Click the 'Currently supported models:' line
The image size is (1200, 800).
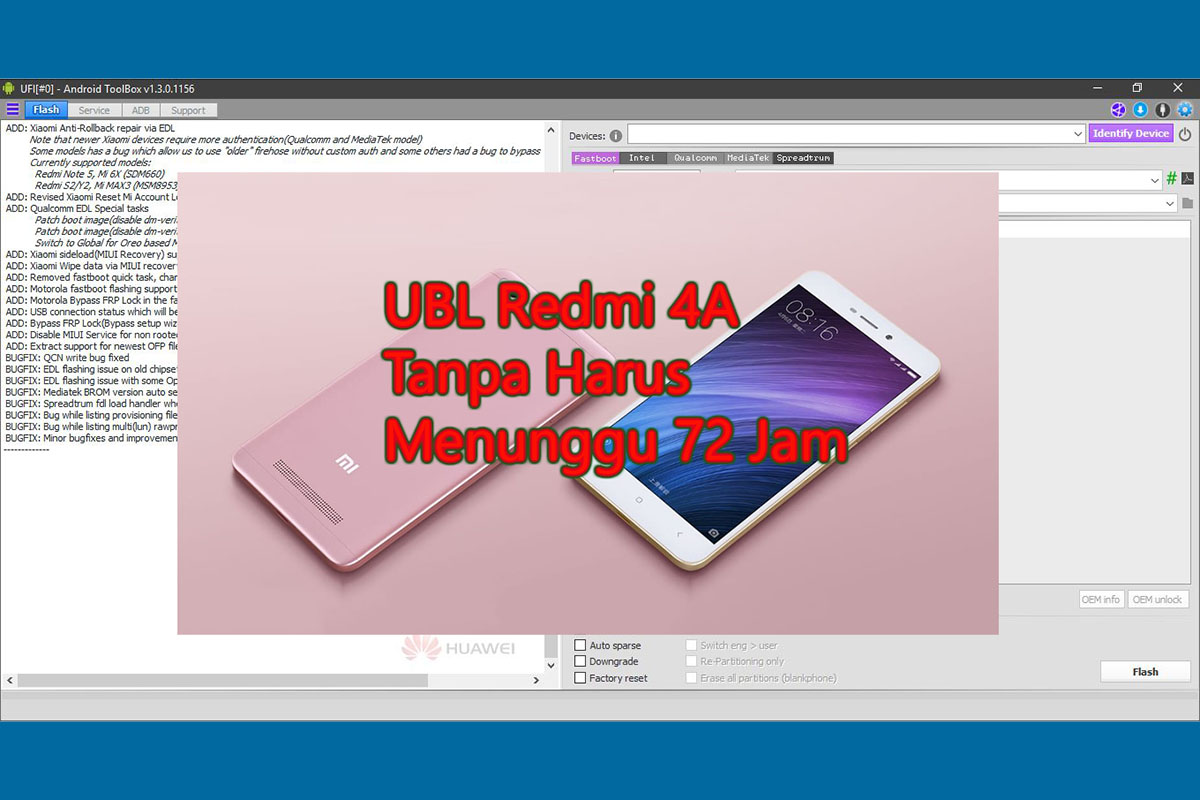pyautogui.click(x=90, y=162)
